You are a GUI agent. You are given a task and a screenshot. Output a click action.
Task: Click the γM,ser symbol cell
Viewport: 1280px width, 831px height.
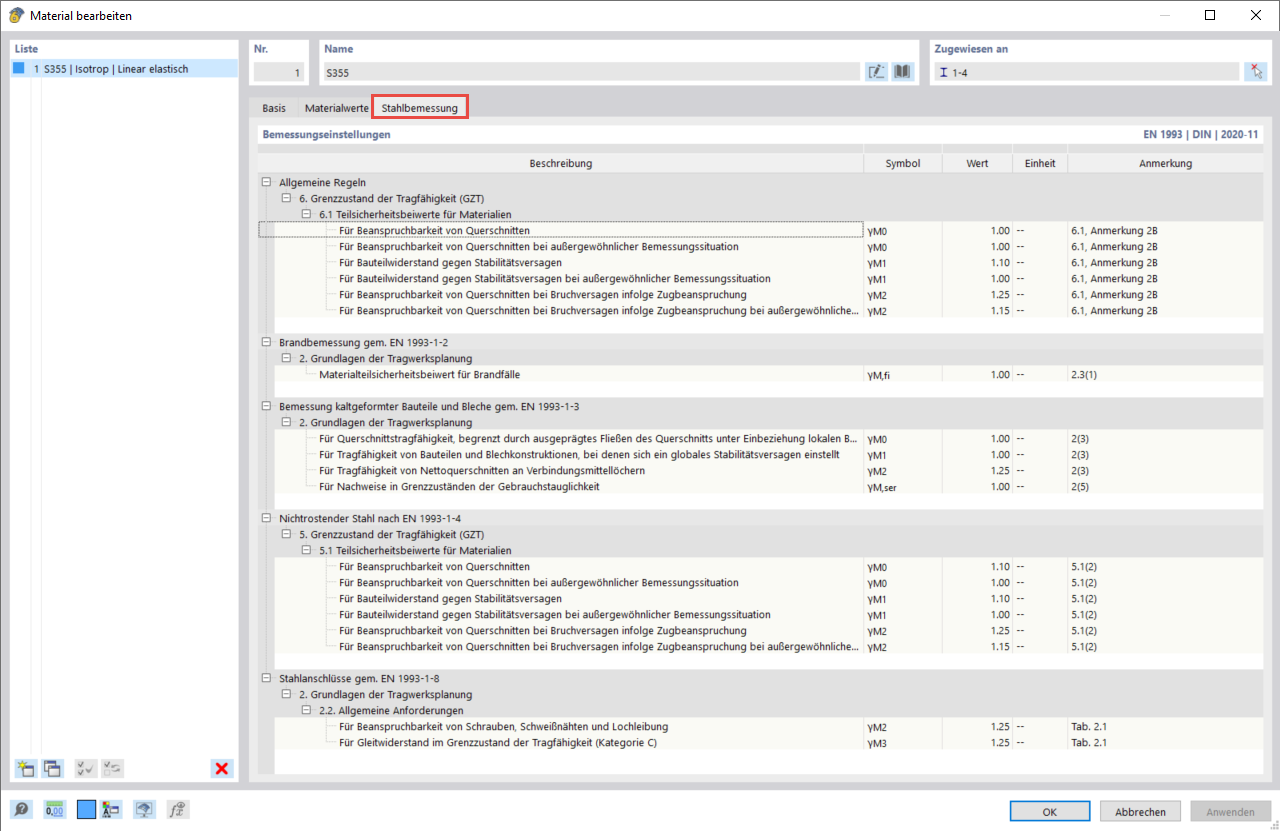(903, 487)
